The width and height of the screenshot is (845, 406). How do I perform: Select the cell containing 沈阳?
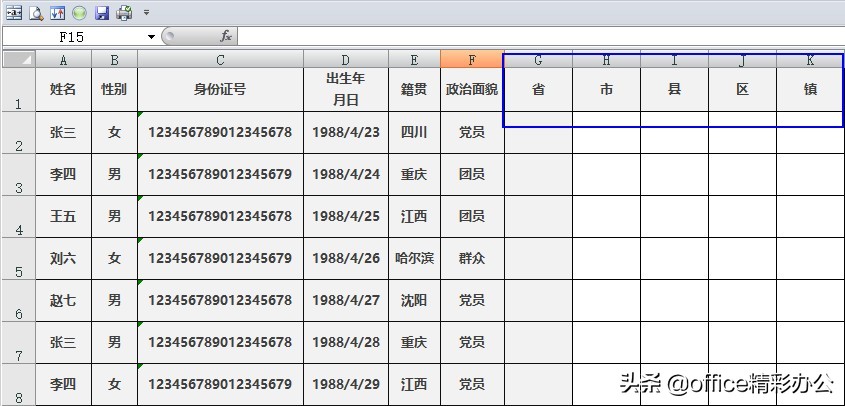point(414,301)
